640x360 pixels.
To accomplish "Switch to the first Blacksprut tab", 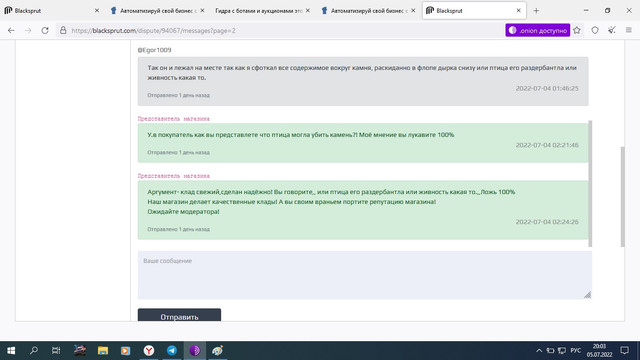I will click(51, 11).
